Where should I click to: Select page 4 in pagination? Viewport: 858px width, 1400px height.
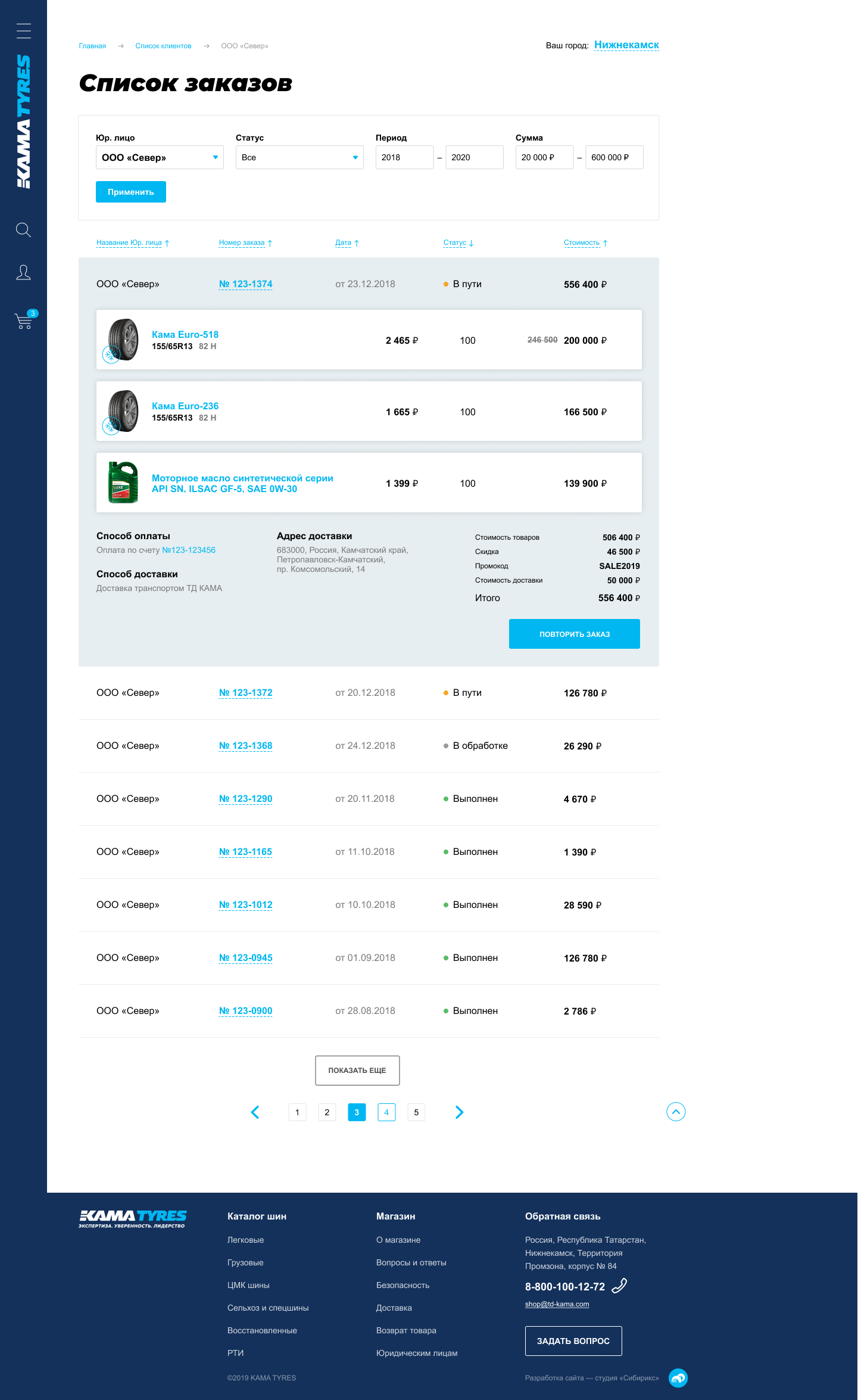point(386,1112)
